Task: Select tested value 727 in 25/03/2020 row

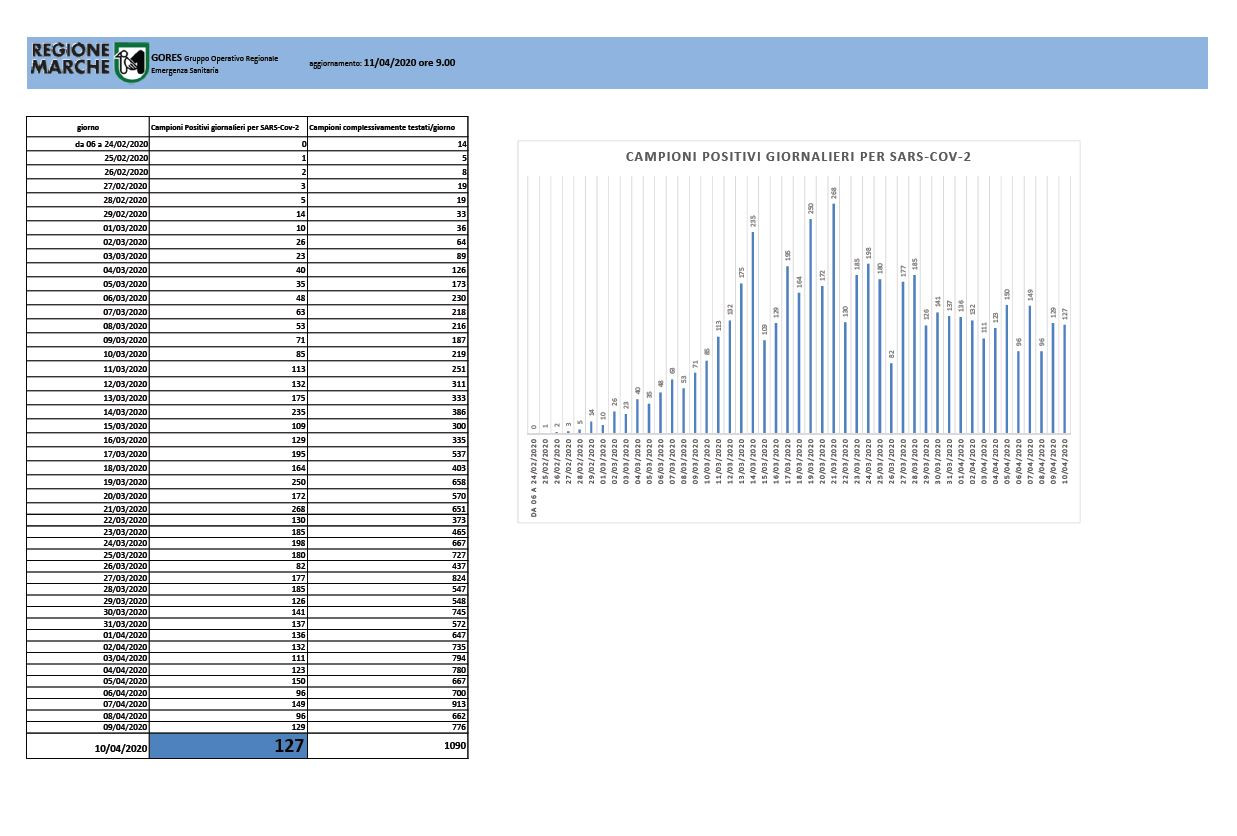Action: [x=388, y=553]
